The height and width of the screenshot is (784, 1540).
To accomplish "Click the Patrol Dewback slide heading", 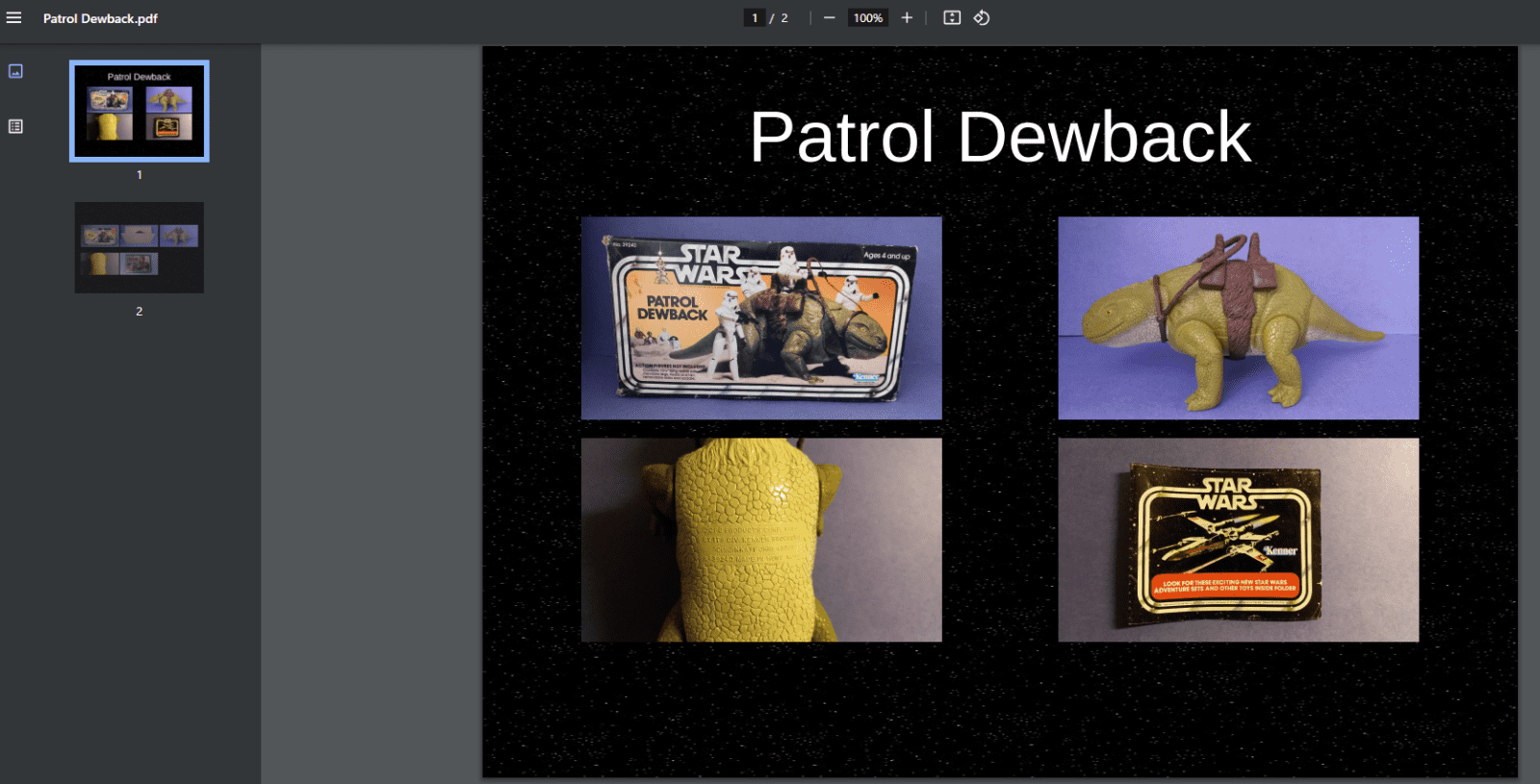I will click(1000, 137).
